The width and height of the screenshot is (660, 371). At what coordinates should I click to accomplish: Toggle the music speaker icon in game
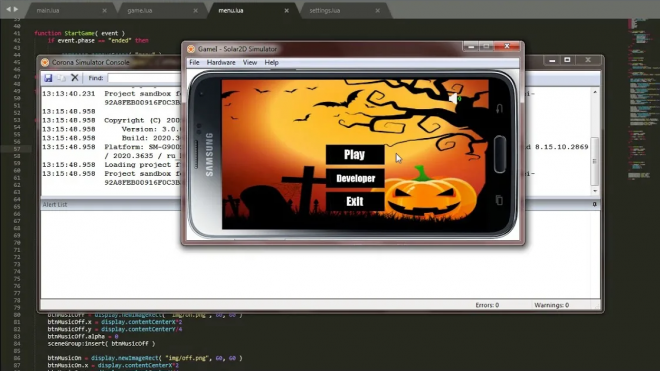pos(454,99)
